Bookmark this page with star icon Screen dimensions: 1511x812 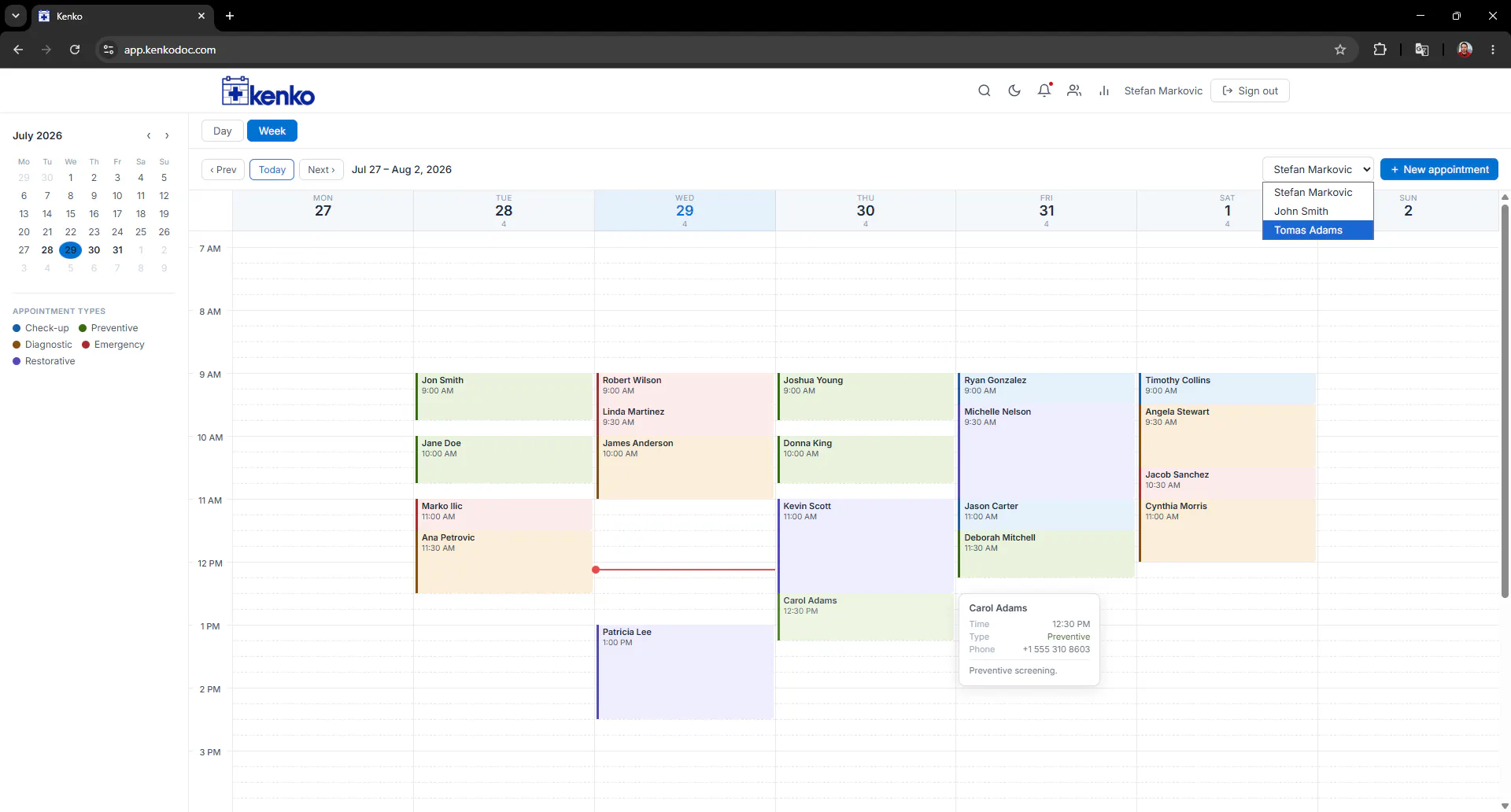coord(1340,50)
